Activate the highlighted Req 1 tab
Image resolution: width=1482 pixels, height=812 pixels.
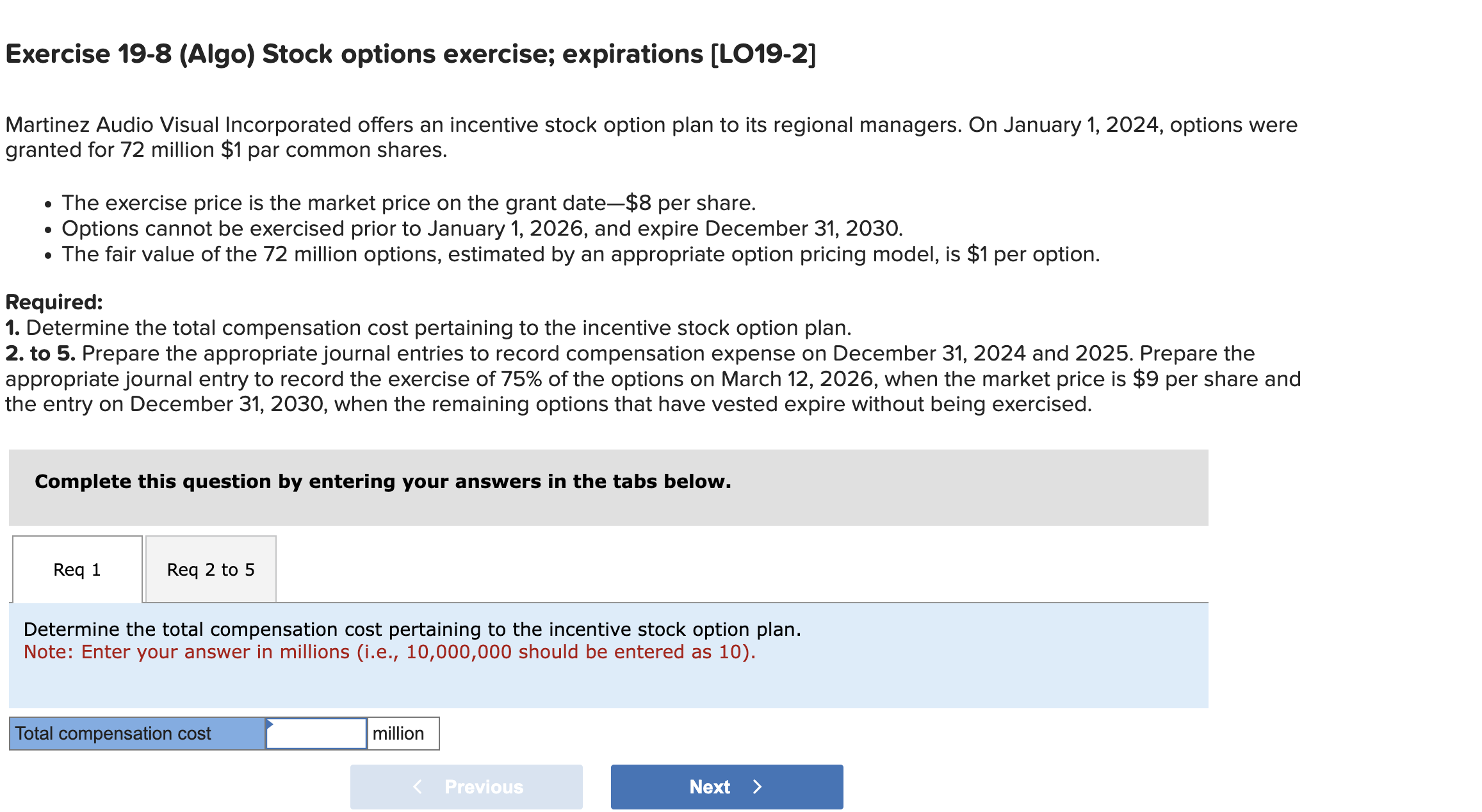coord(76,569)
